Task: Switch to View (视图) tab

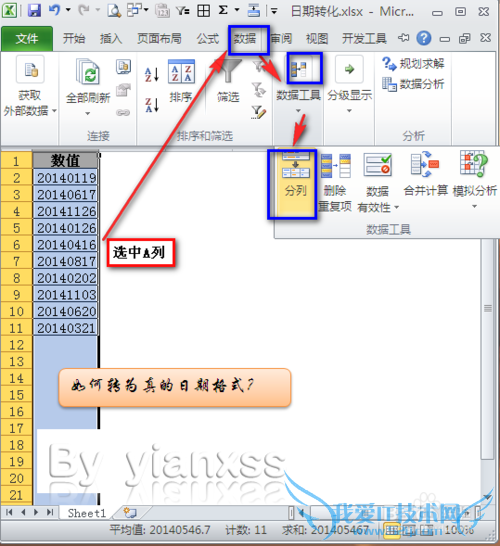Action: [x=317, y=38]
